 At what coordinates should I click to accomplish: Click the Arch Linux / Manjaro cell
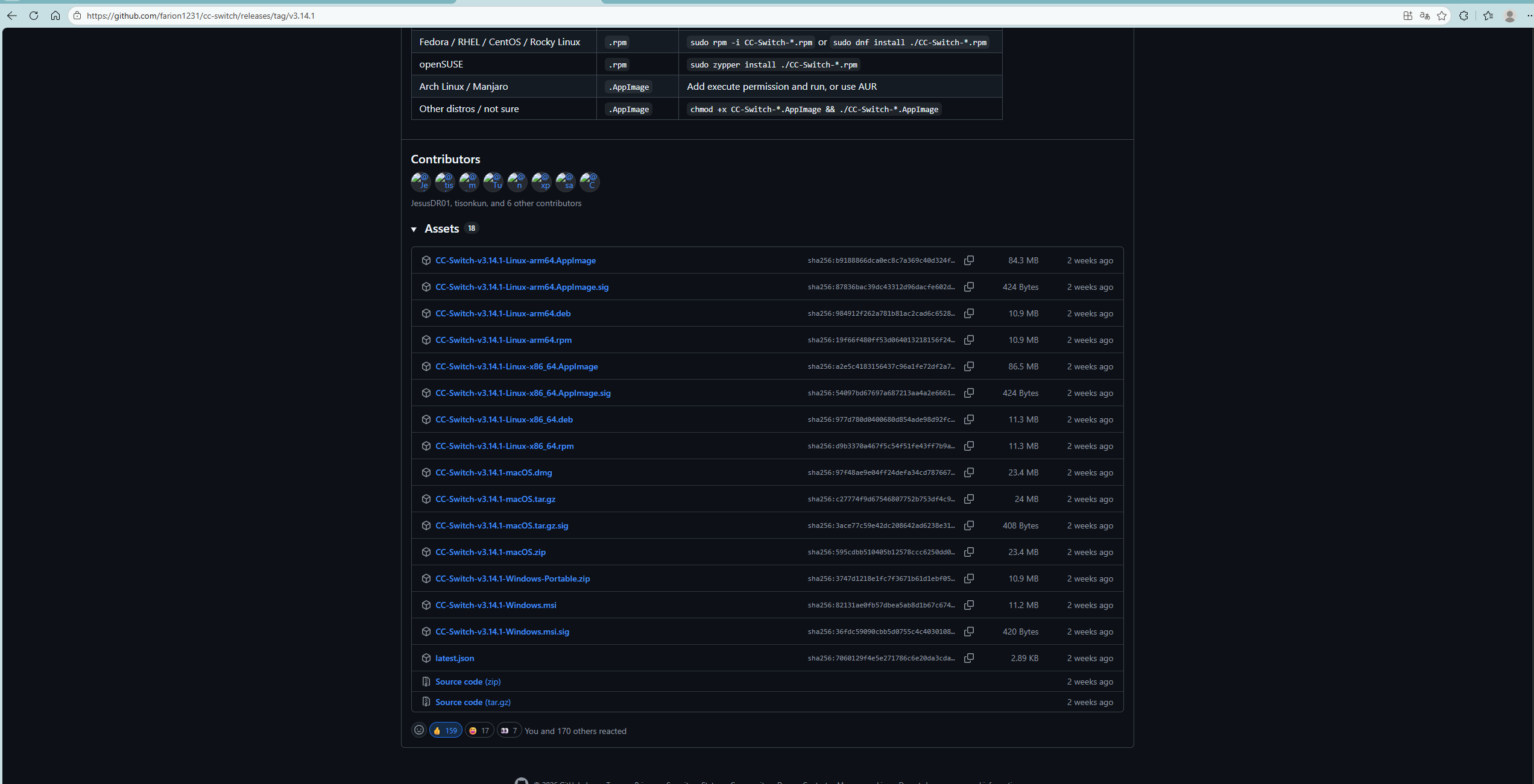click(503, 86)
